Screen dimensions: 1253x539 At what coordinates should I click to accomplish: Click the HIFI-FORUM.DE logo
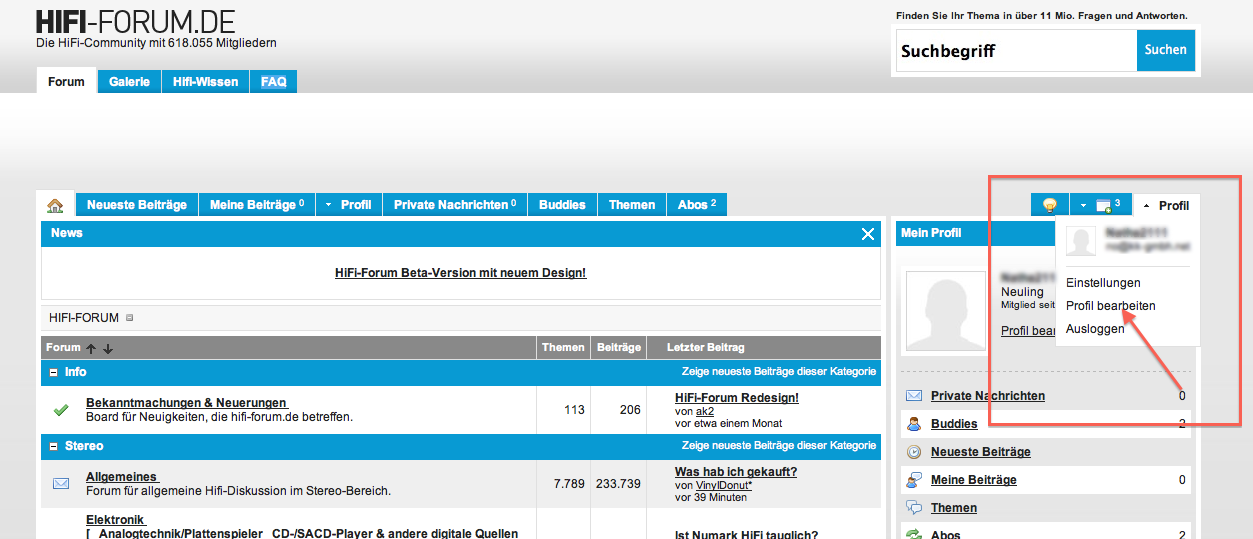click(136, 22)
